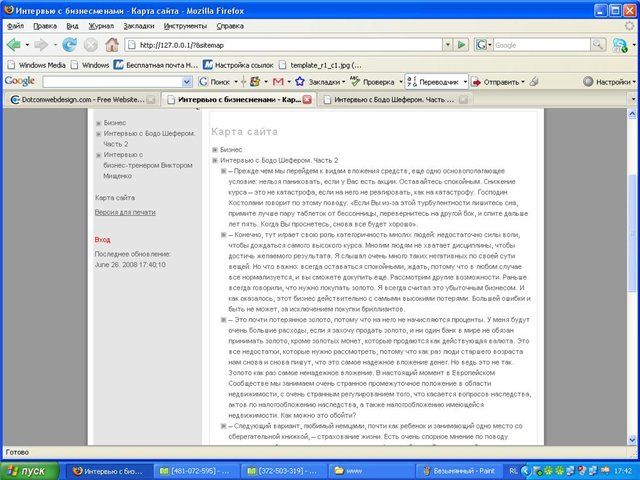Click the Google toolbar Поиск button
This screenshot has width=640, height=480.
[x=215, y=82]
